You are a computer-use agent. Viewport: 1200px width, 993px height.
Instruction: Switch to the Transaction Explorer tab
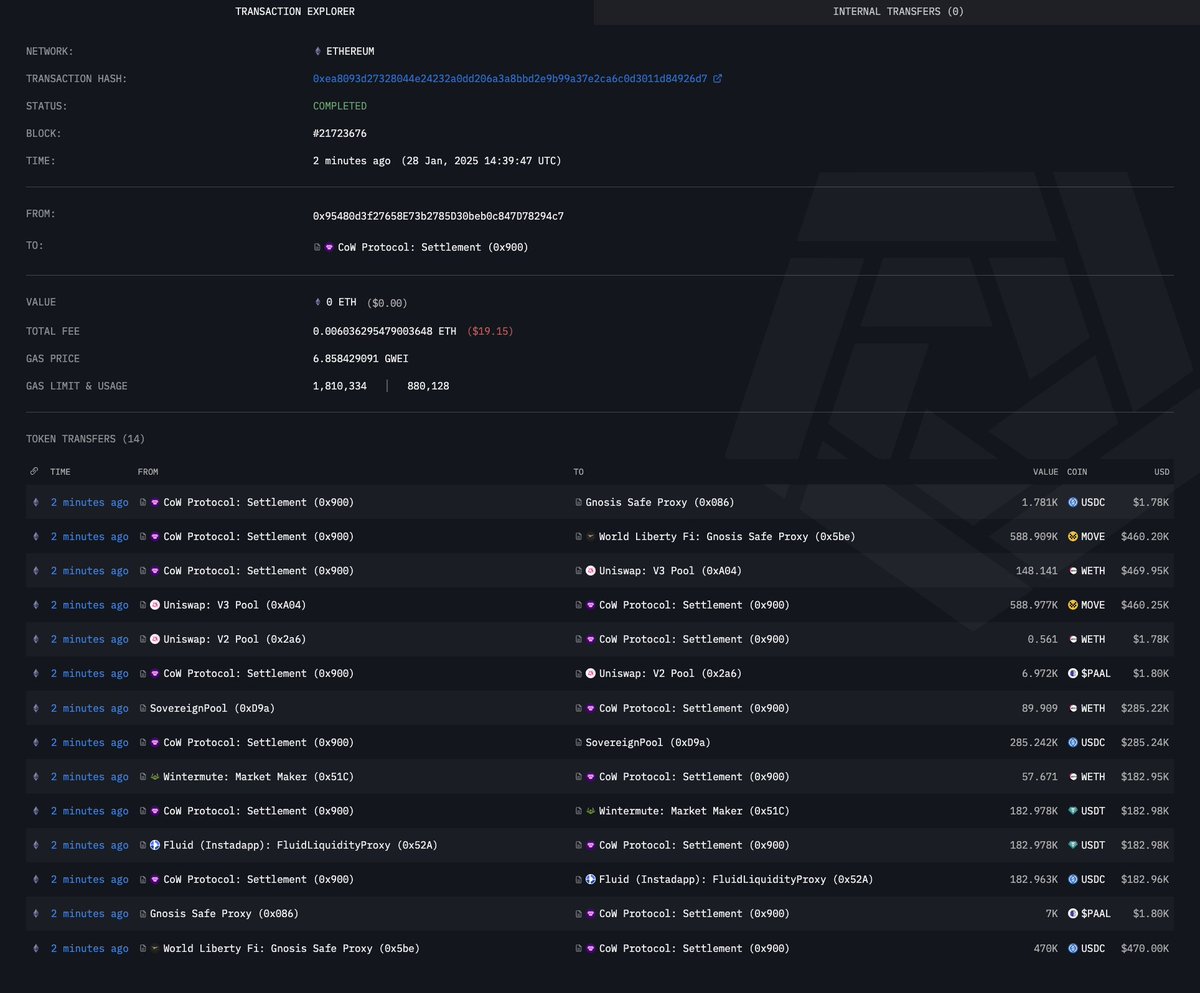coord(295,12)
